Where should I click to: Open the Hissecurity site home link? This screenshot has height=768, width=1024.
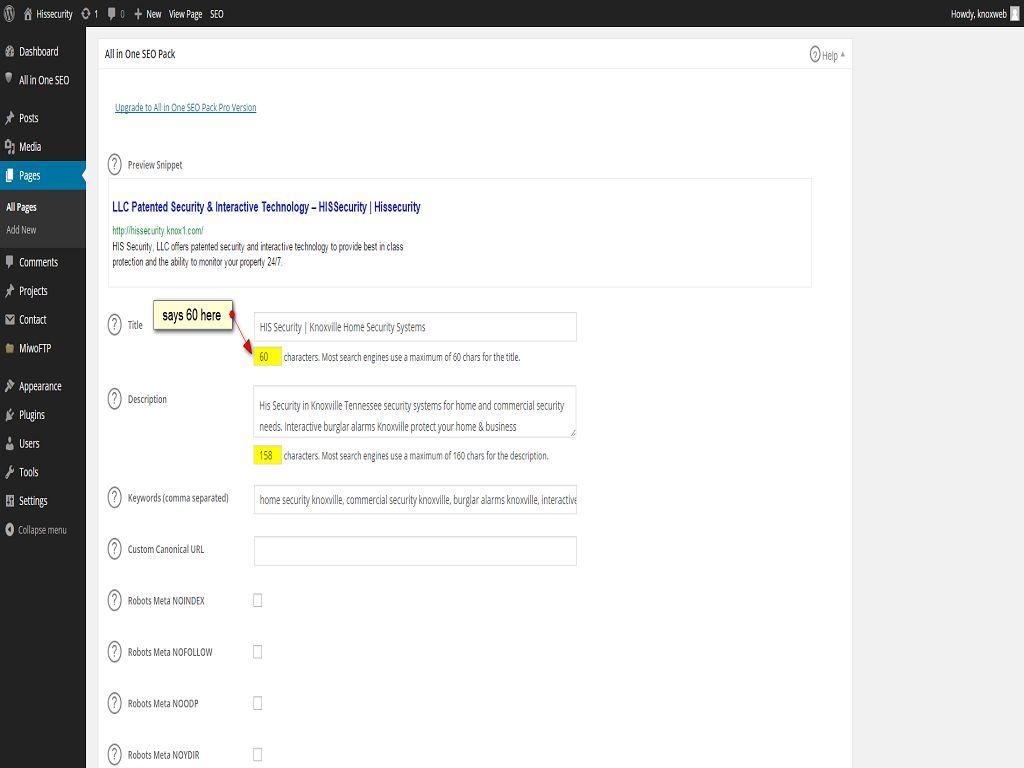click(48, 14)
